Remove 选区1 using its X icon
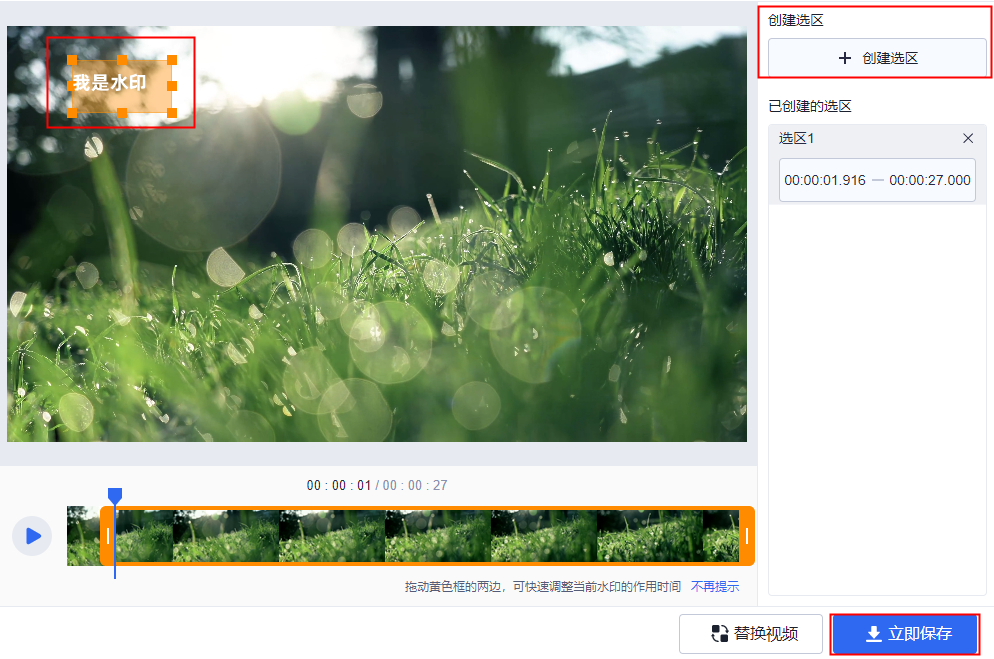 click(967, 138)
